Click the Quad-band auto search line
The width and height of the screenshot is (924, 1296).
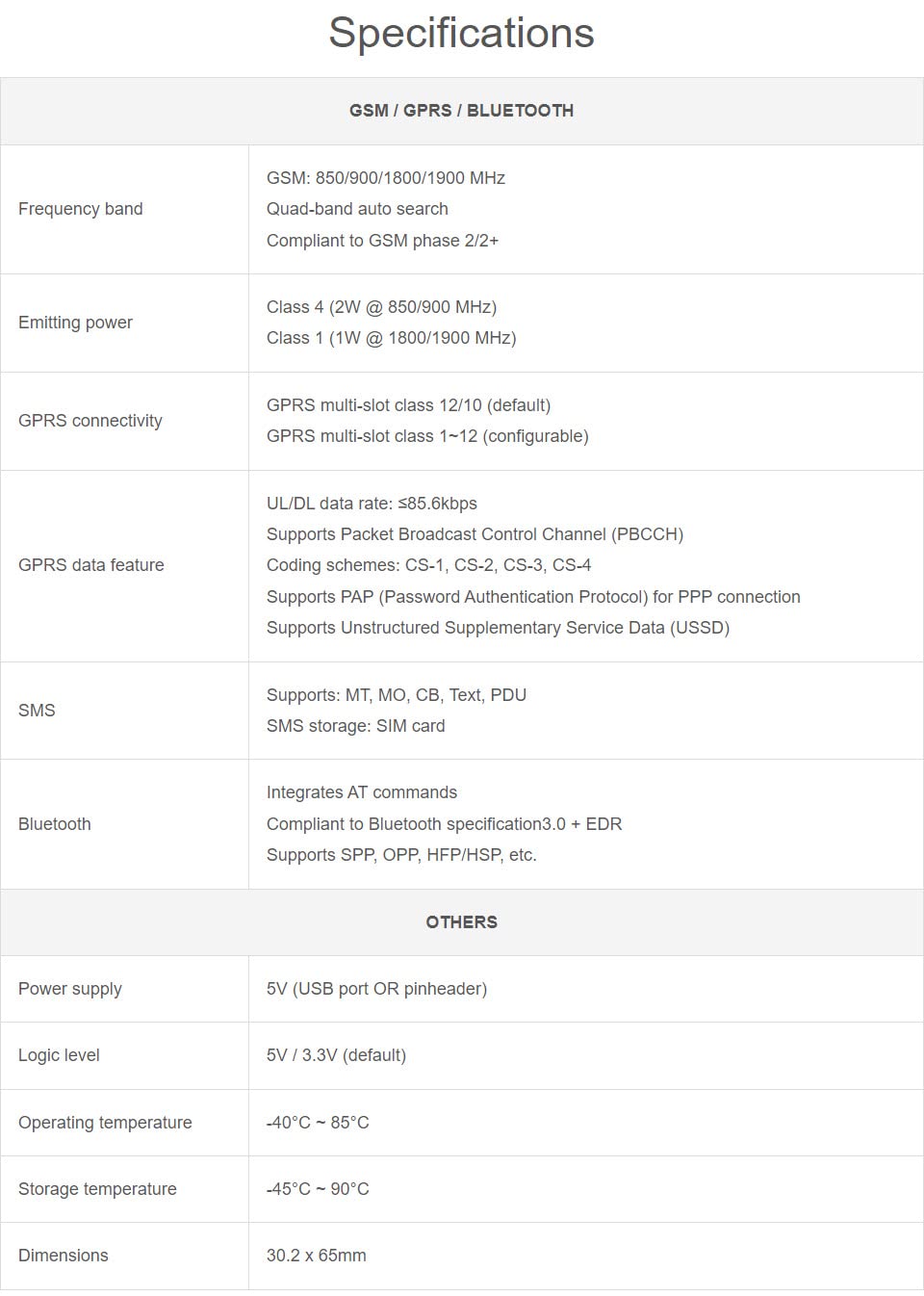pyautogui.click(x=357, y=209)
